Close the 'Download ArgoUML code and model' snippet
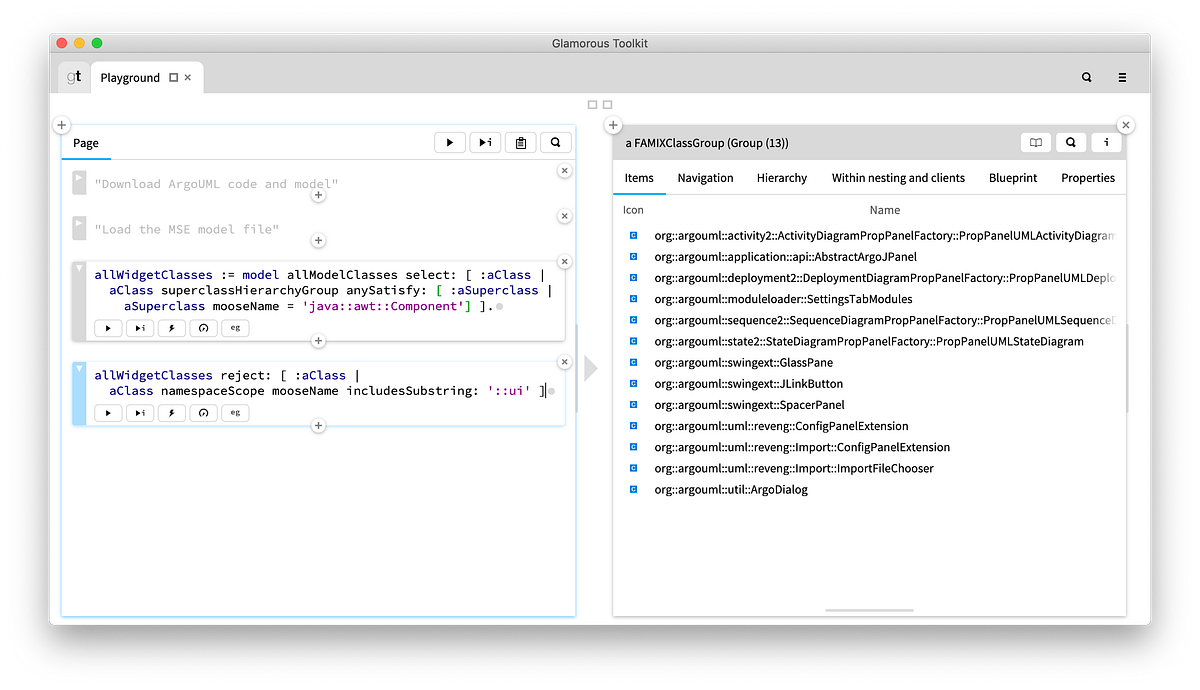This screenshot has height=690, width=1200. tap(564, 171)
